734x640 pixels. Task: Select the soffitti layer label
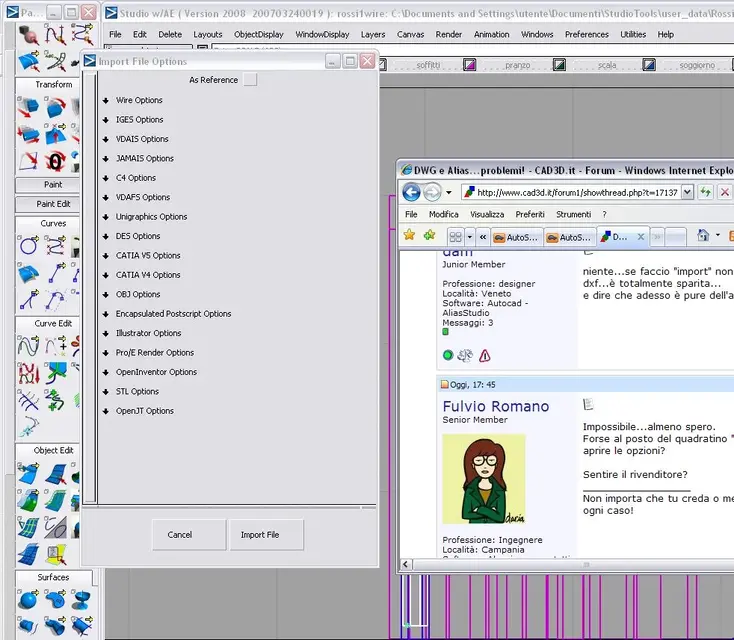(428, 65)
